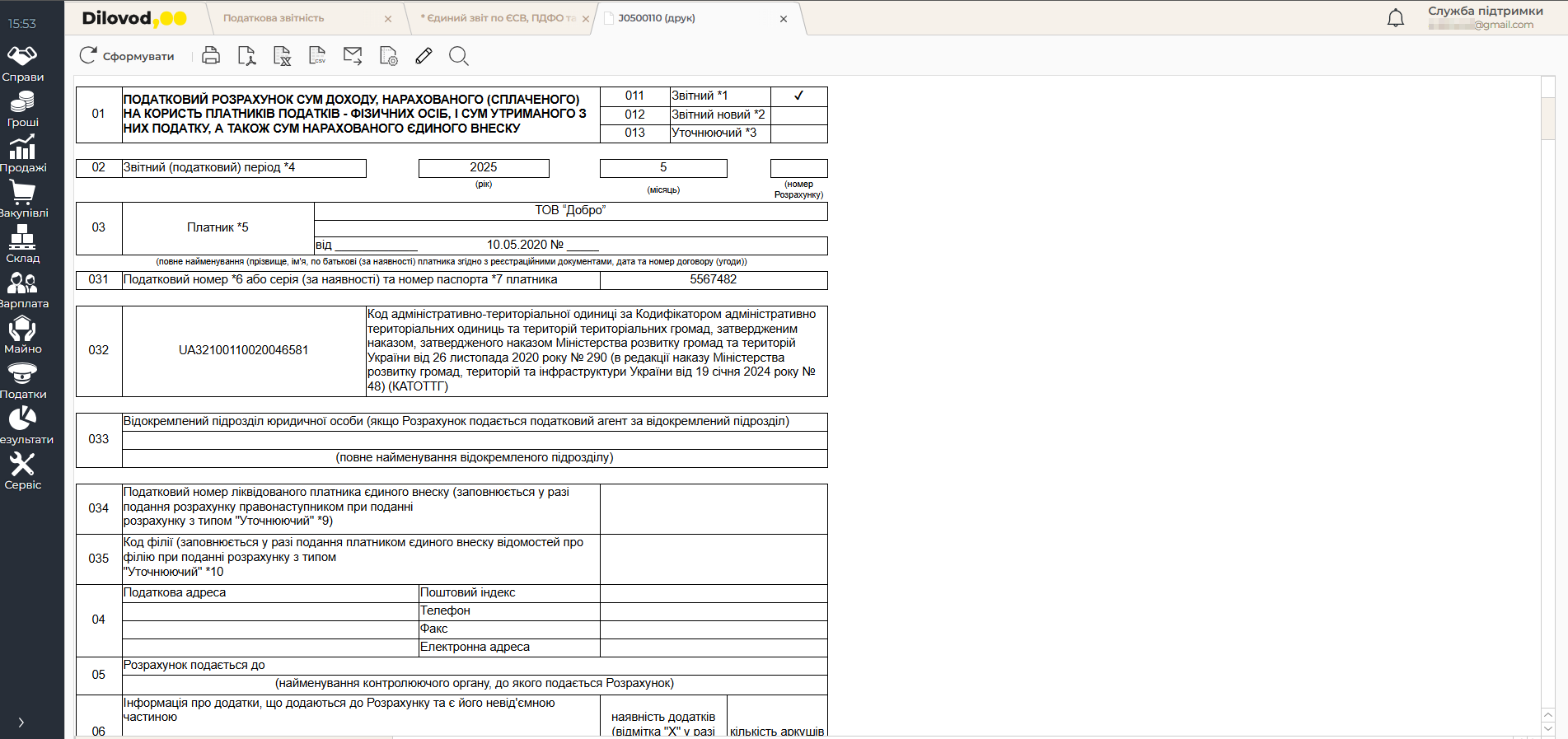The image size is (1568, 739).
Task: Export report to PDF
Action: [x=246, y=56]
